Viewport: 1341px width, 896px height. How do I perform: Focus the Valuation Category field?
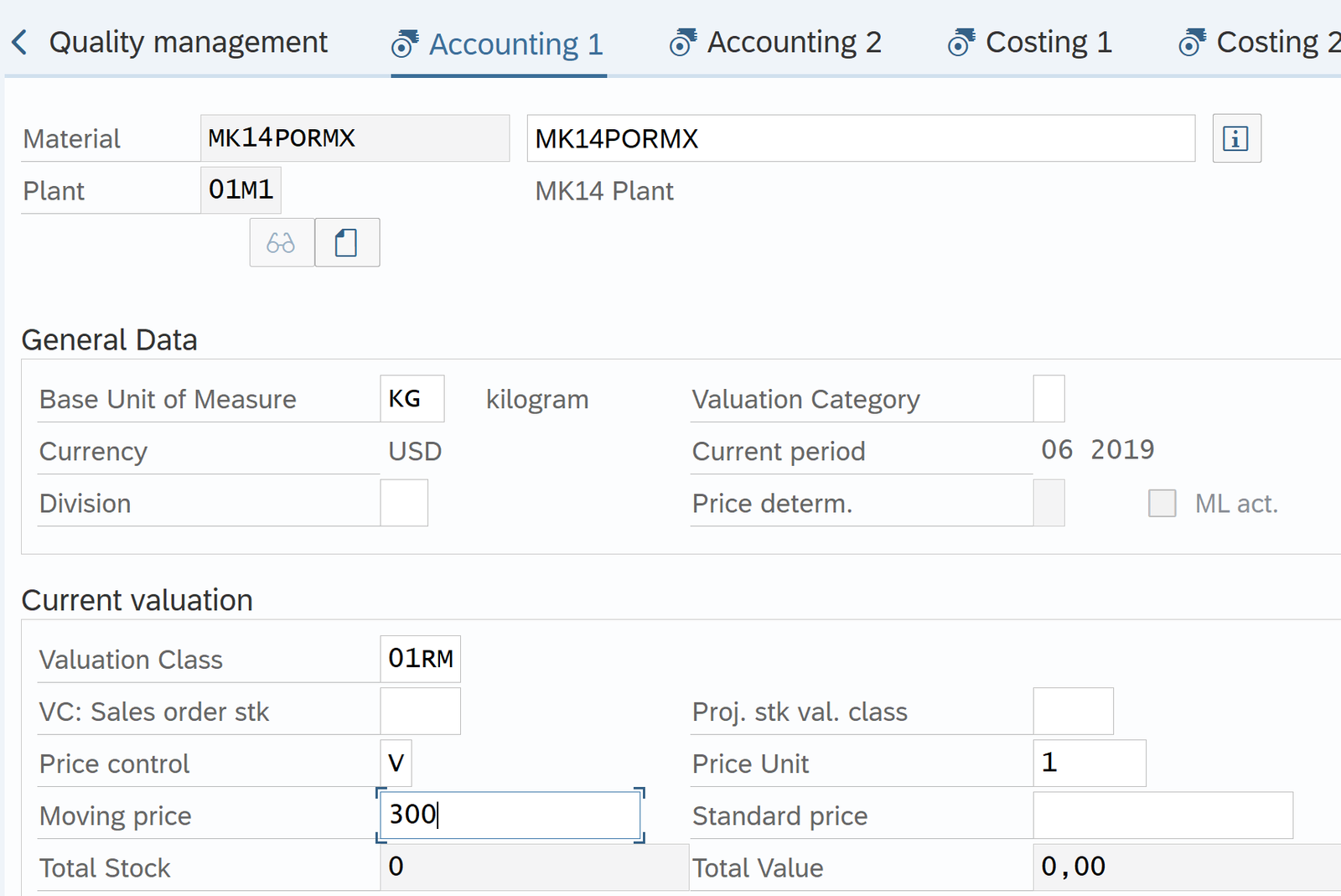pos(1048,399)
